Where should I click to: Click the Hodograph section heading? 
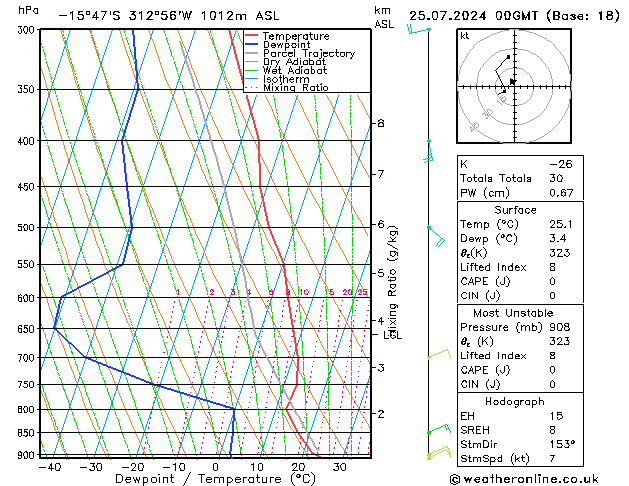(x=515, y=402)
